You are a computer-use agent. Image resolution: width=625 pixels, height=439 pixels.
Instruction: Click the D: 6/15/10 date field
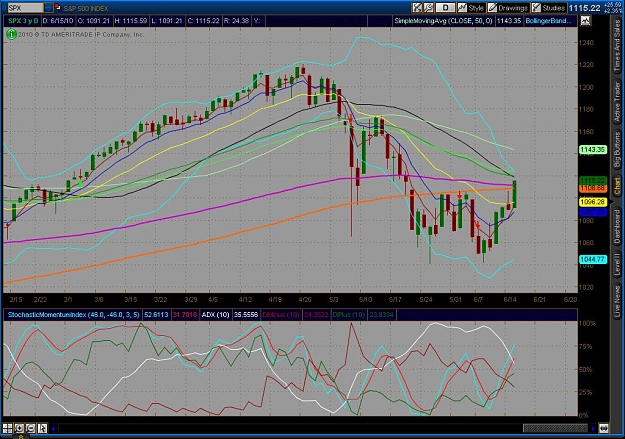coord(57,21)
